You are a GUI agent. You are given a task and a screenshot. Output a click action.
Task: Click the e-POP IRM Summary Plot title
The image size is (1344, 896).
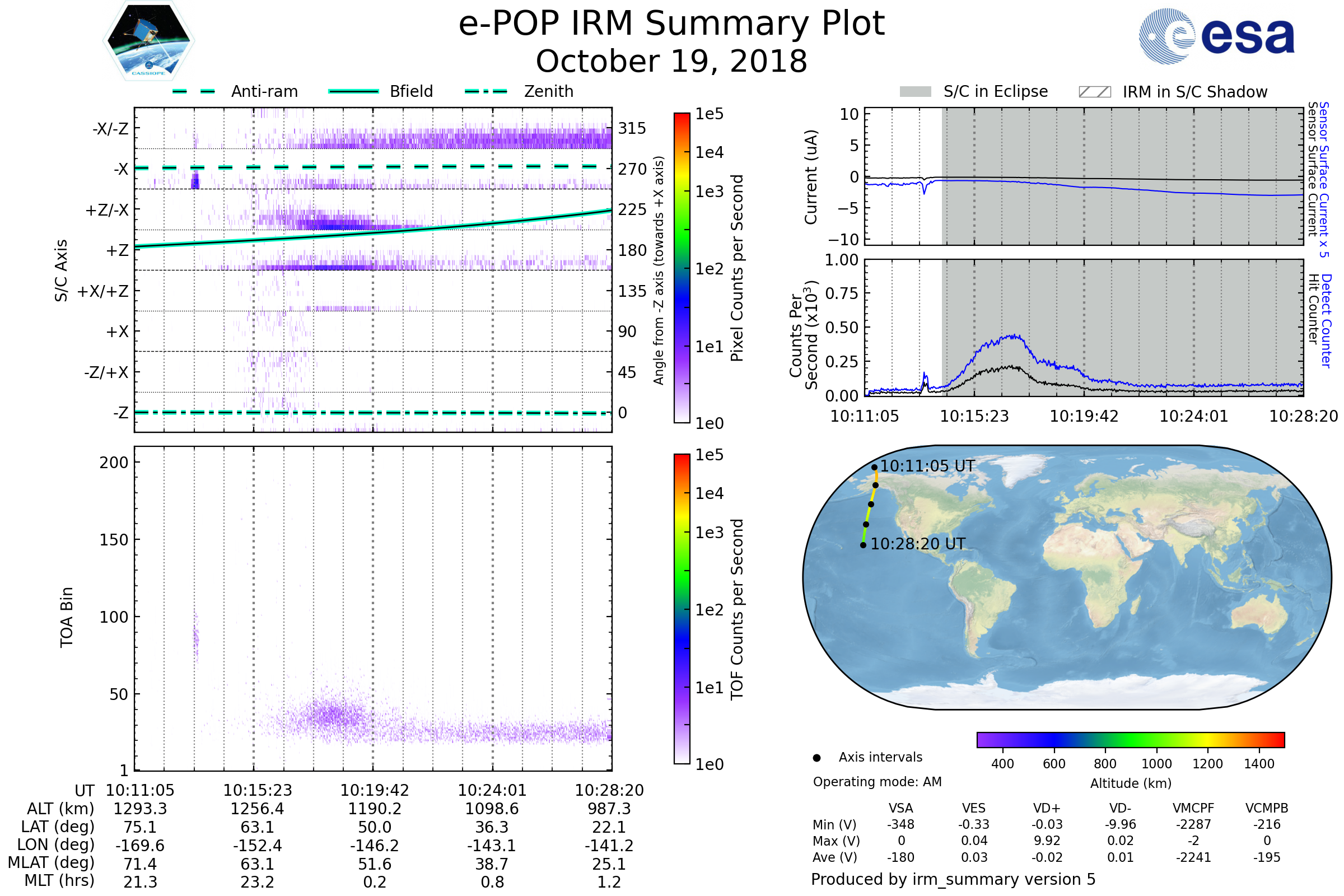[671, 24]
